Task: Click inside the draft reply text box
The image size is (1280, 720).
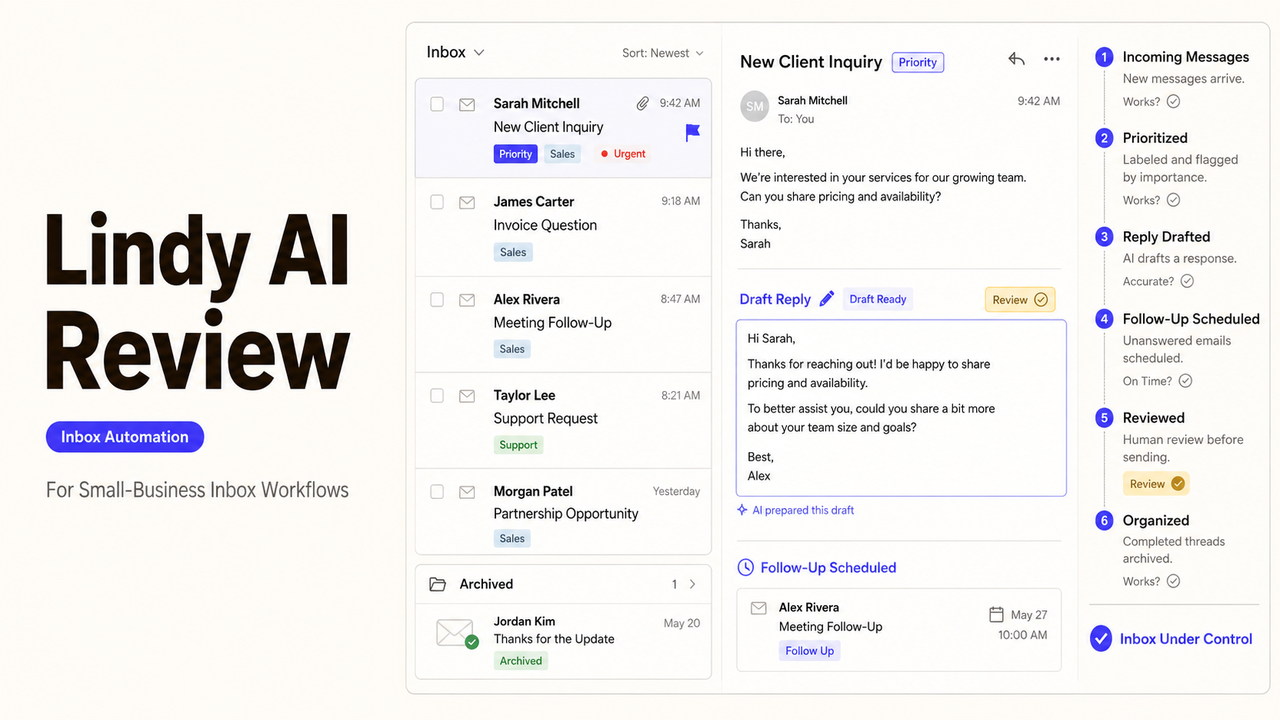Action: tap(901, 408)
